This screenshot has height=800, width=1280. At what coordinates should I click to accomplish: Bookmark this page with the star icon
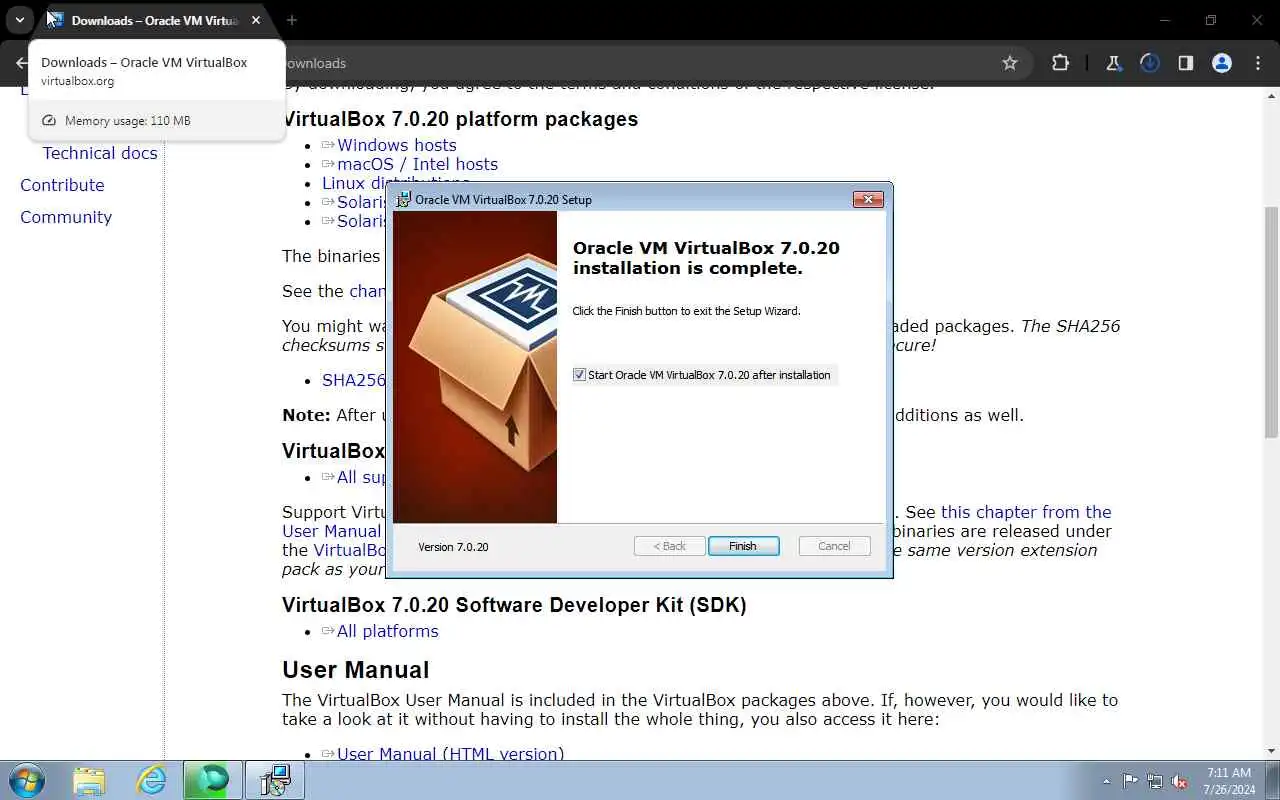point(1010,63)
